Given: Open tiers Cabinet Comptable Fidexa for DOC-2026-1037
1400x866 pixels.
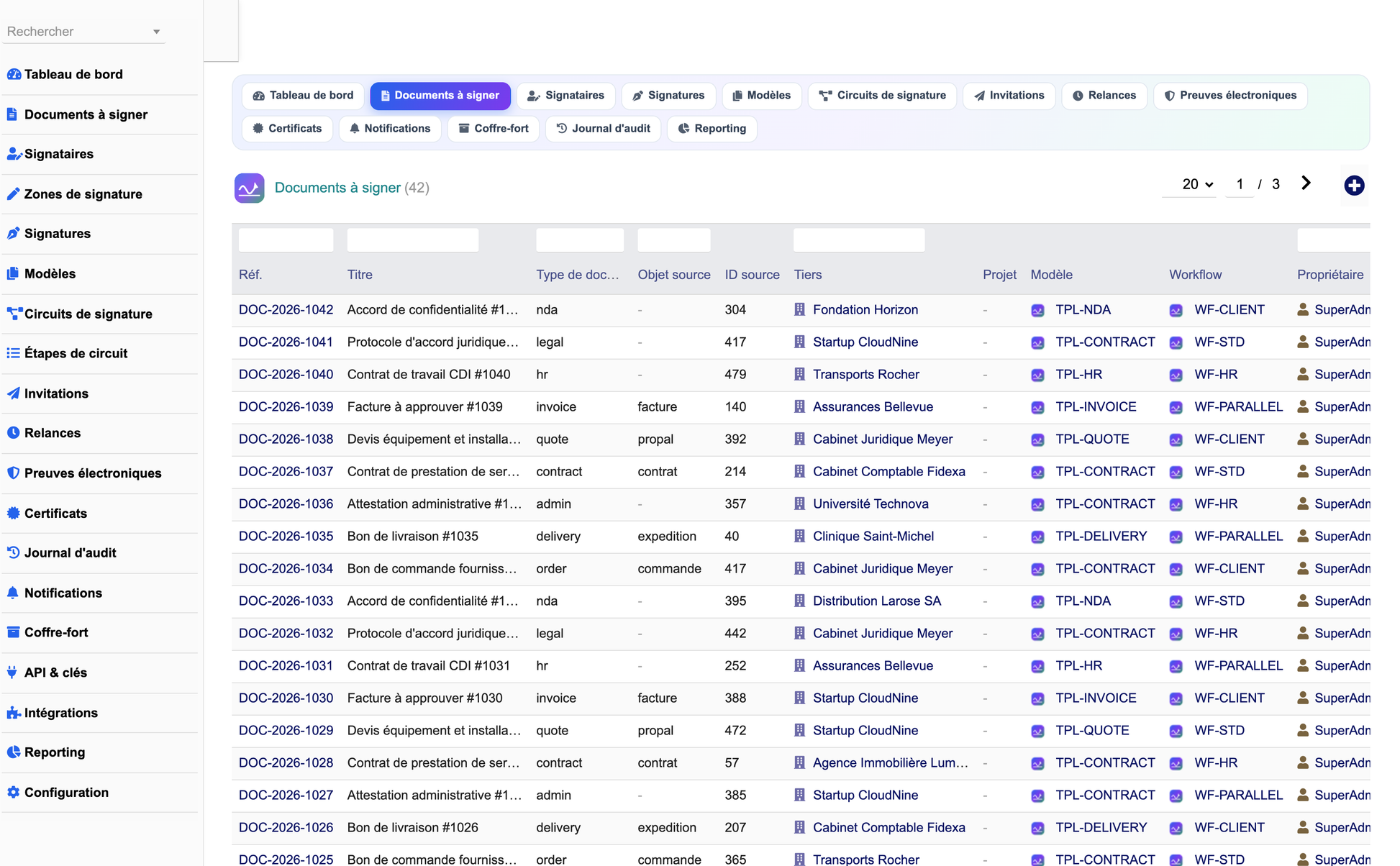Looking at the screenshot, I should 889,472.
